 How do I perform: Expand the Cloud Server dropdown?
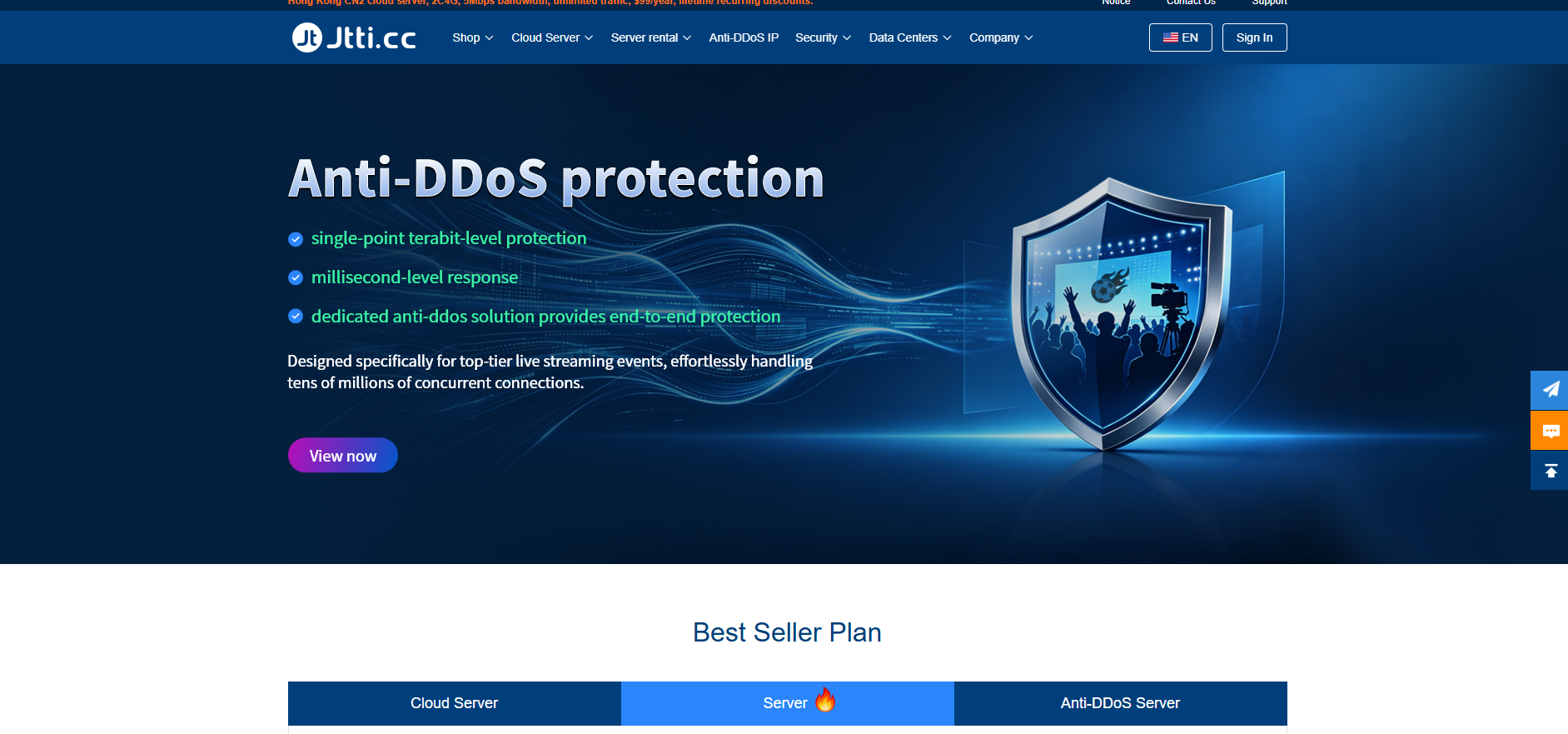pos(552,37)
